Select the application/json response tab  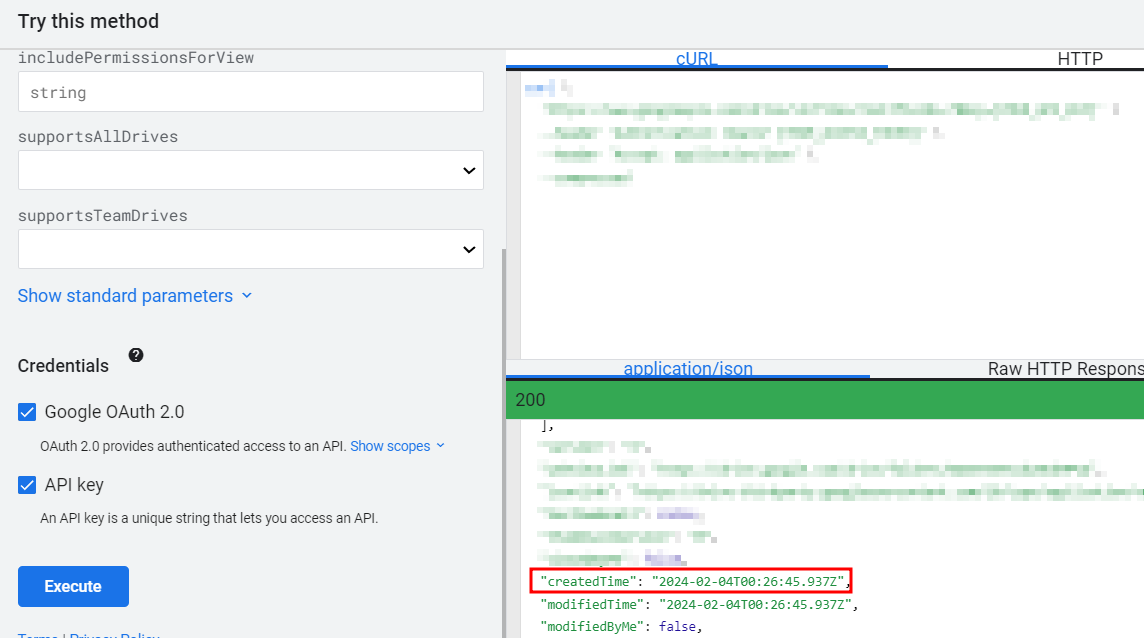click(x=688, y=369)
